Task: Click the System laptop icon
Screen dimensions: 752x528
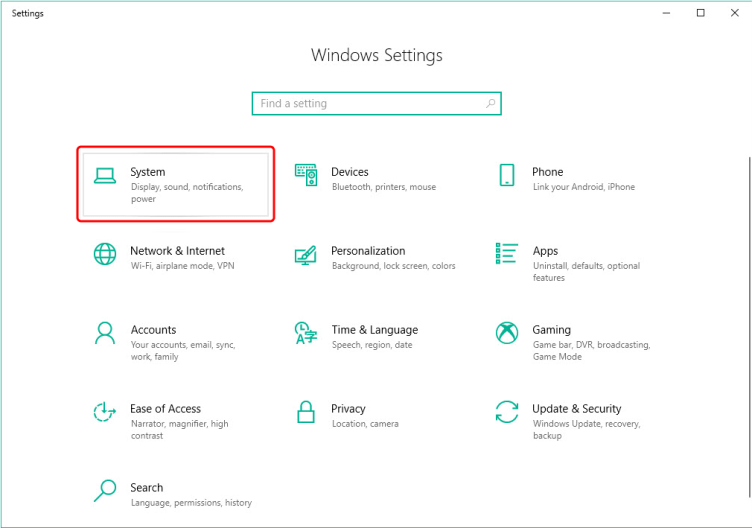Action: 105,176
